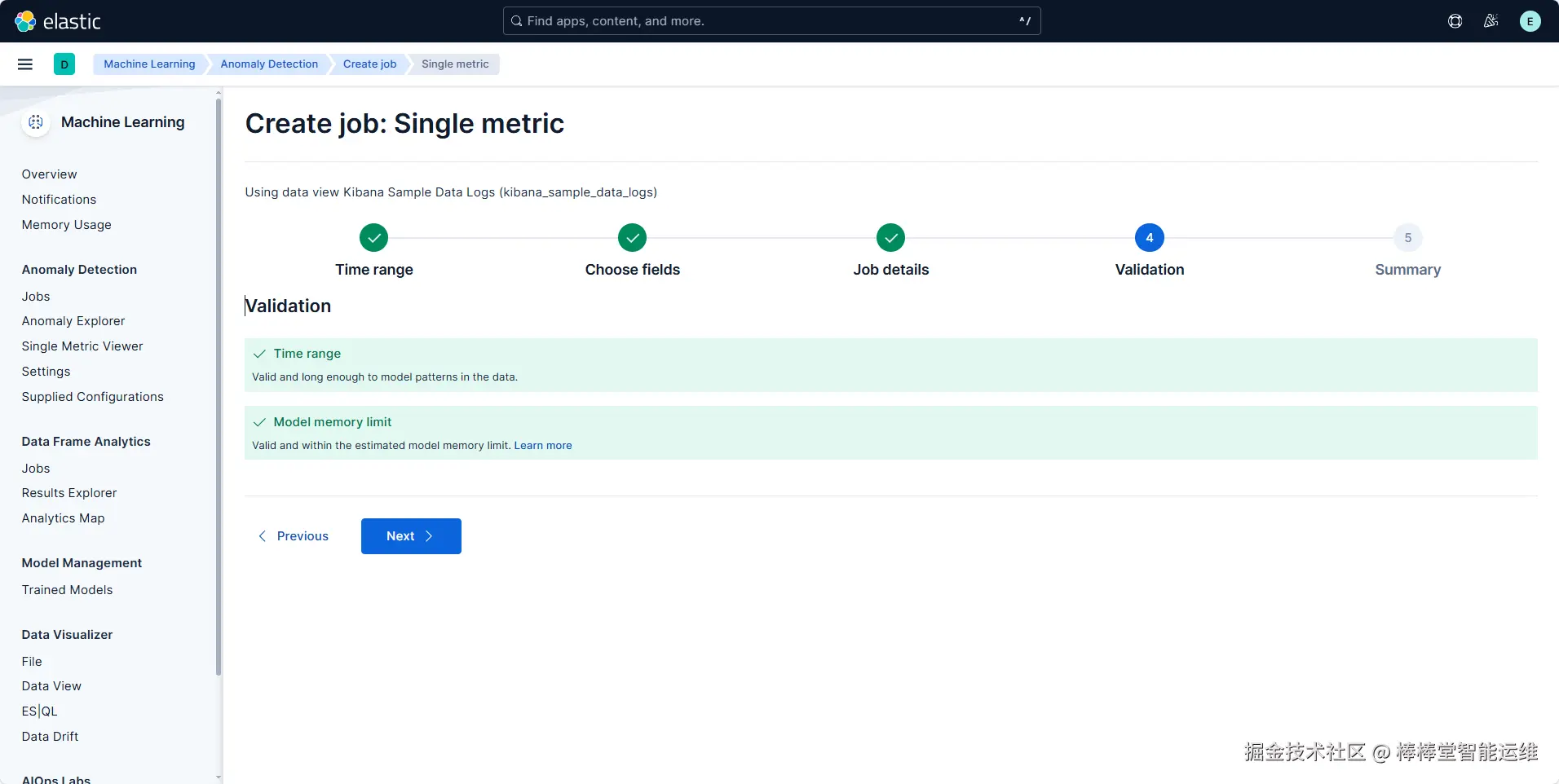This screenshot has width=1559, height=784.
Task: Click the Job details step label
Action: 891,270
